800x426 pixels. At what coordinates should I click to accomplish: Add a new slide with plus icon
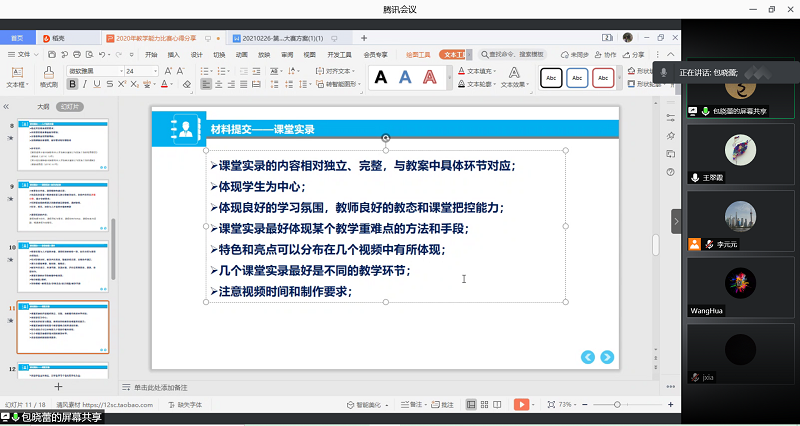click(x=58, y=386)
